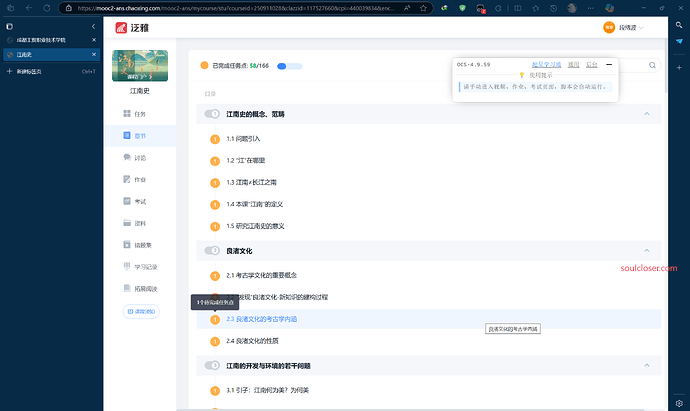This screenshot has width=690, height=411.
Task: Open 学习记录 study records in sidebar
Action: (139, 267)
